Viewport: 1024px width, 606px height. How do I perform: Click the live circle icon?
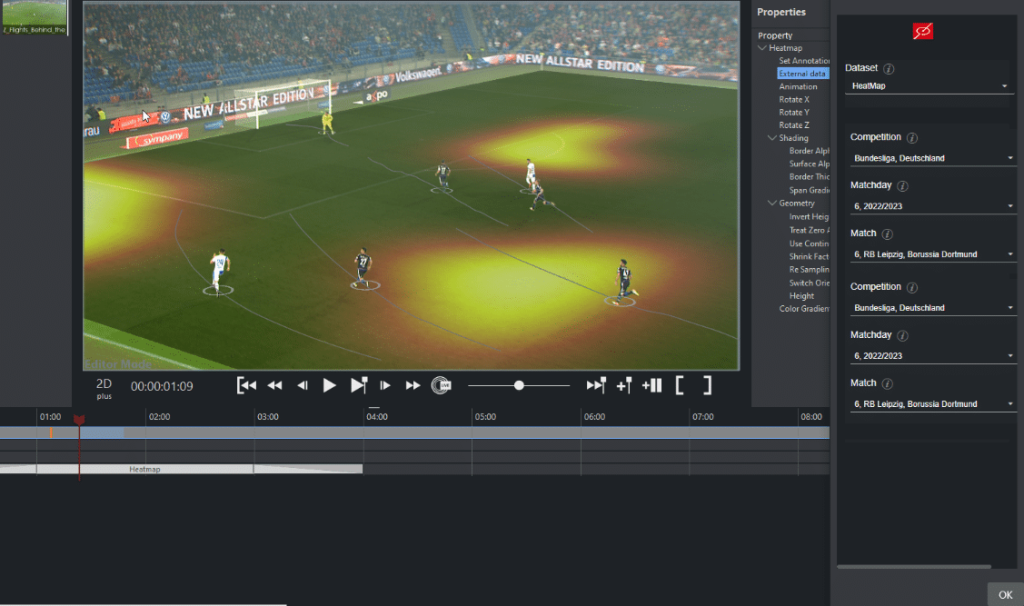click(441, 385)
